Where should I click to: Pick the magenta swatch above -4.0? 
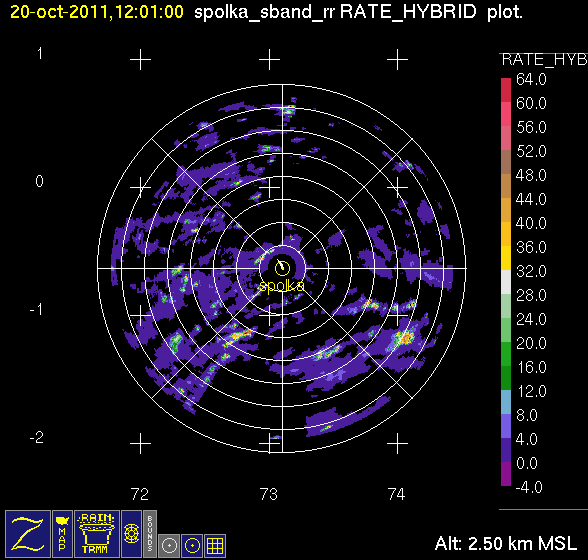coord(506,474)
